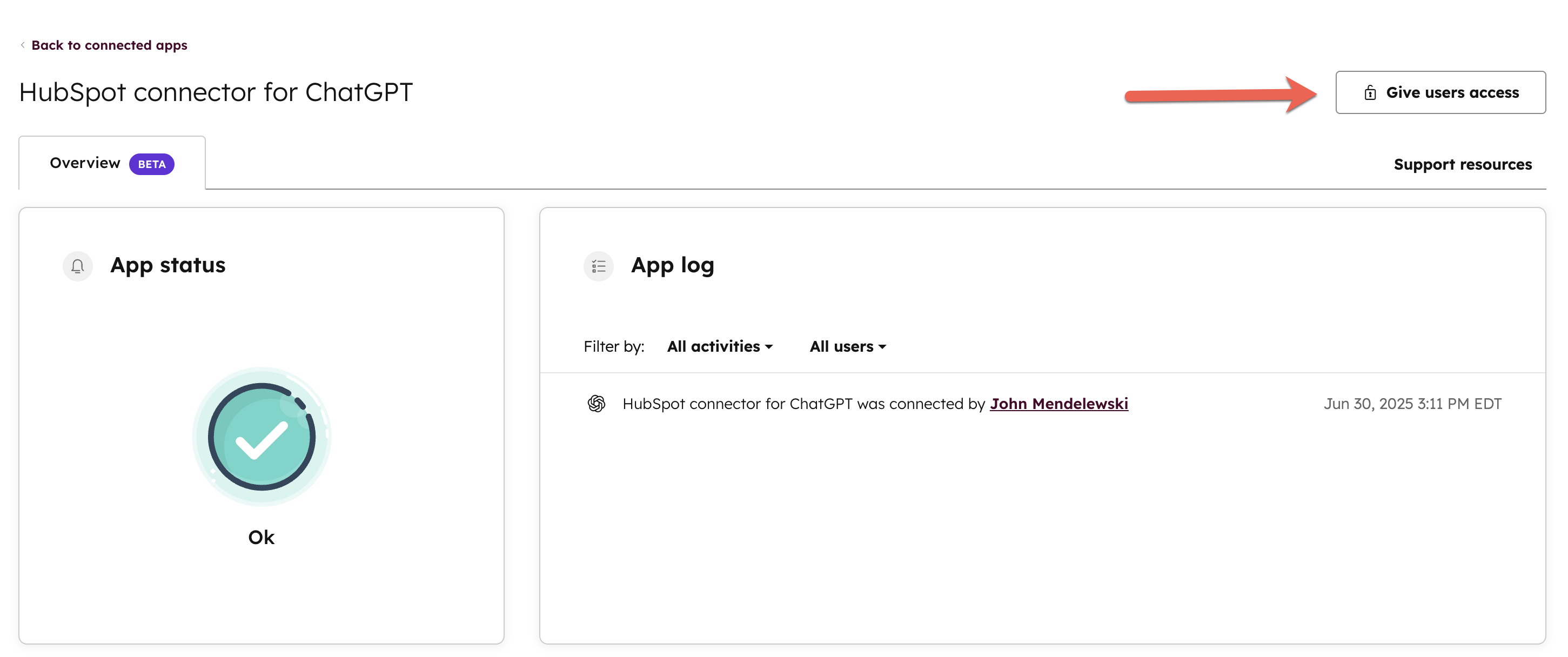Click the green checkmark status graphic
Image resolution: width=1568 pixels, height=657 pixels.
pyautogui.click(x=262, y=437)
